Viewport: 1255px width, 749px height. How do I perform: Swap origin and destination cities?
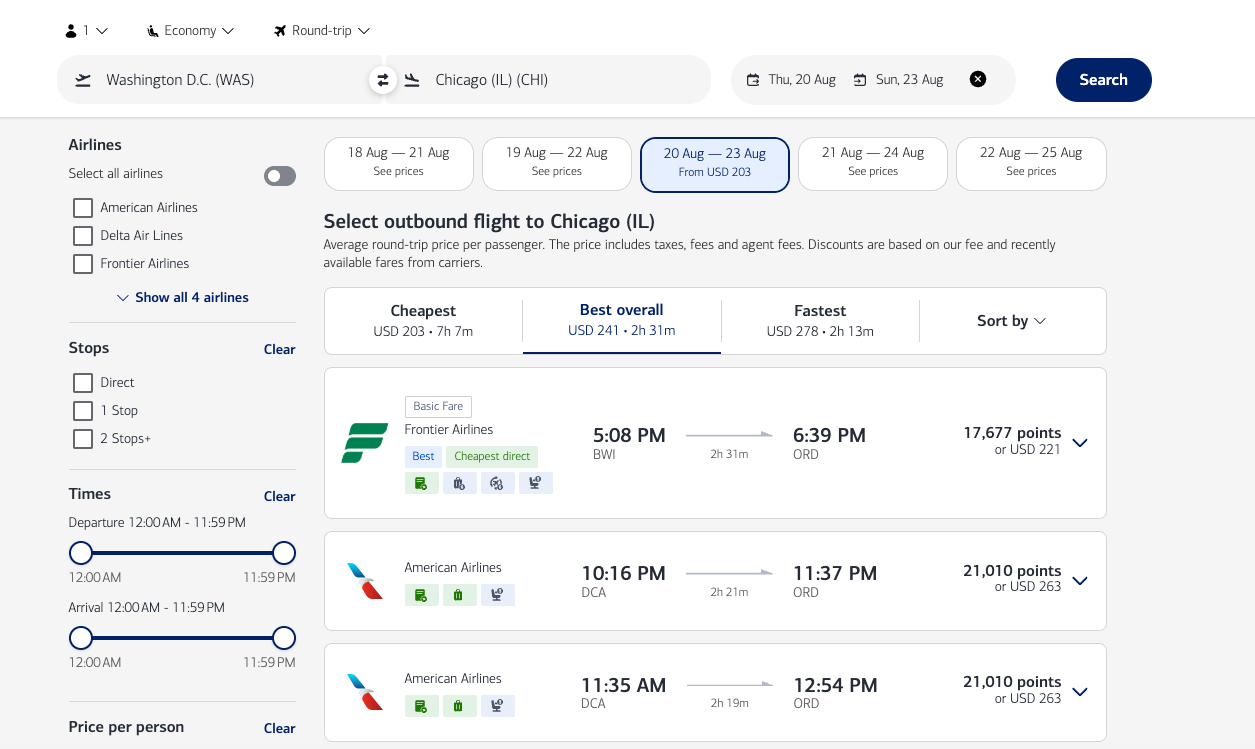382,80
